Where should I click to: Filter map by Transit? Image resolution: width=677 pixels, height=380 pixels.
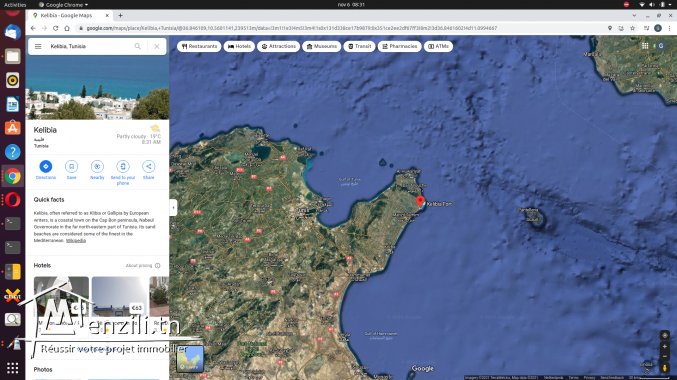tap(359, 46)
